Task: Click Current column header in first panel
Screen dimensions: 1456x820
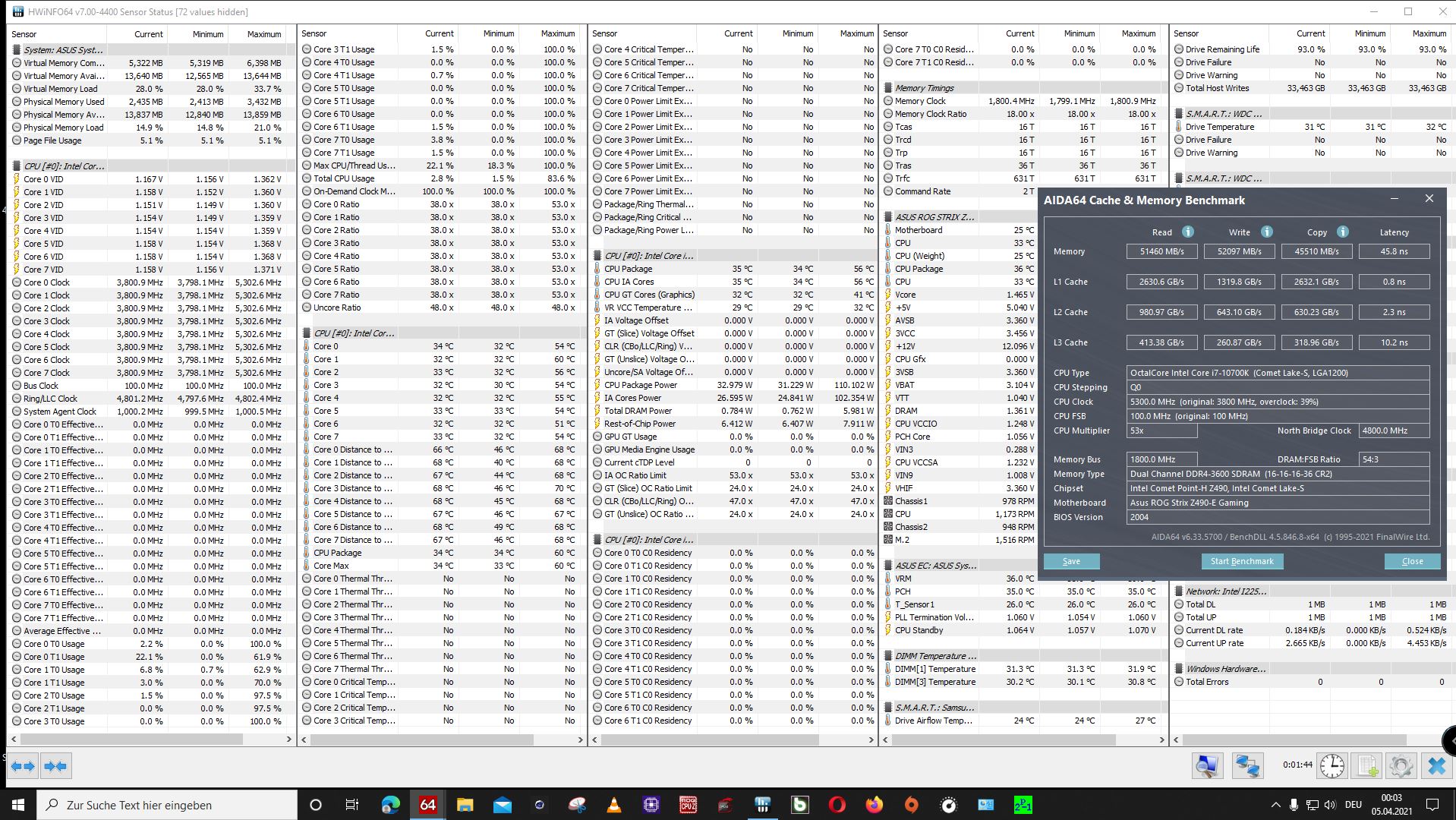Action: (x=137, y=34)
